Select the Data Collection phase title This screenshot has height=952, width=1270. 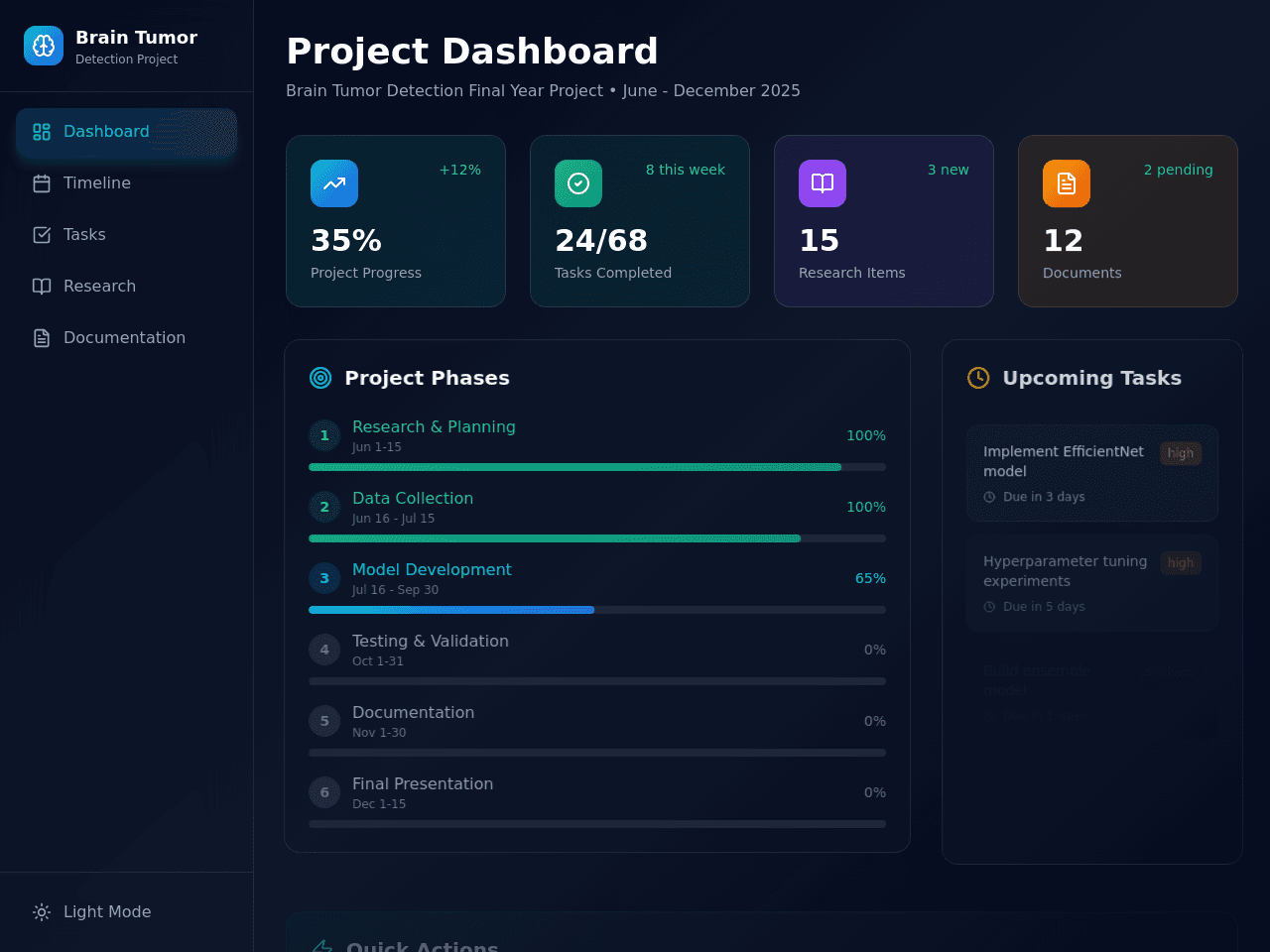pos(413,498)
